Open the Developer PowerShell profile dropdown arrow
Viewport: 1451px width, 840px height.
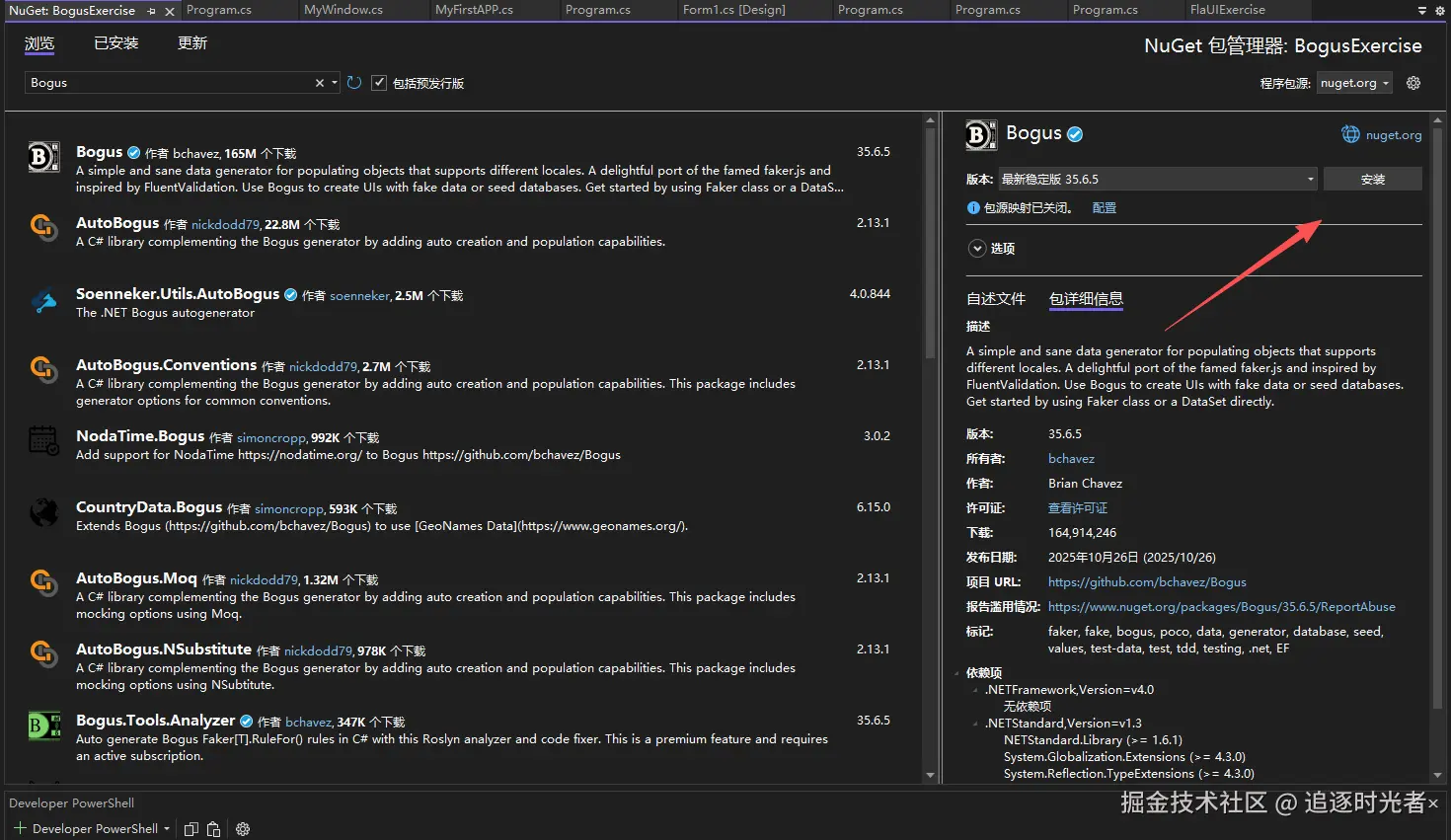[167, 829]
